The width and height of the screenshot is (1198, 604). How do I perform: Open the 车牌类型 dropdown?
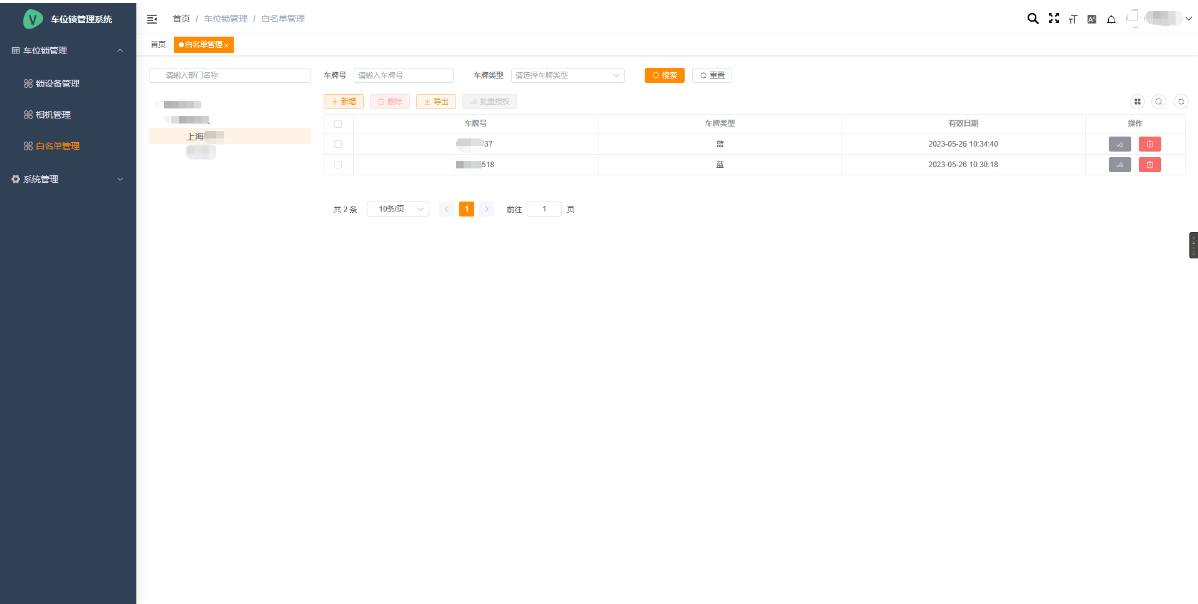tap(567, 75)
